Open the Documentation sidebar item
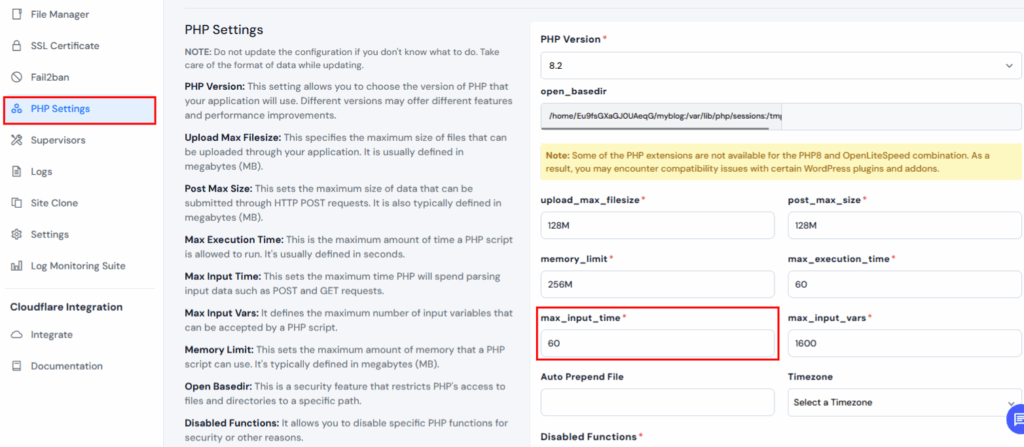This screenshot has height=447, width=1024. click(x=67, y=366)
